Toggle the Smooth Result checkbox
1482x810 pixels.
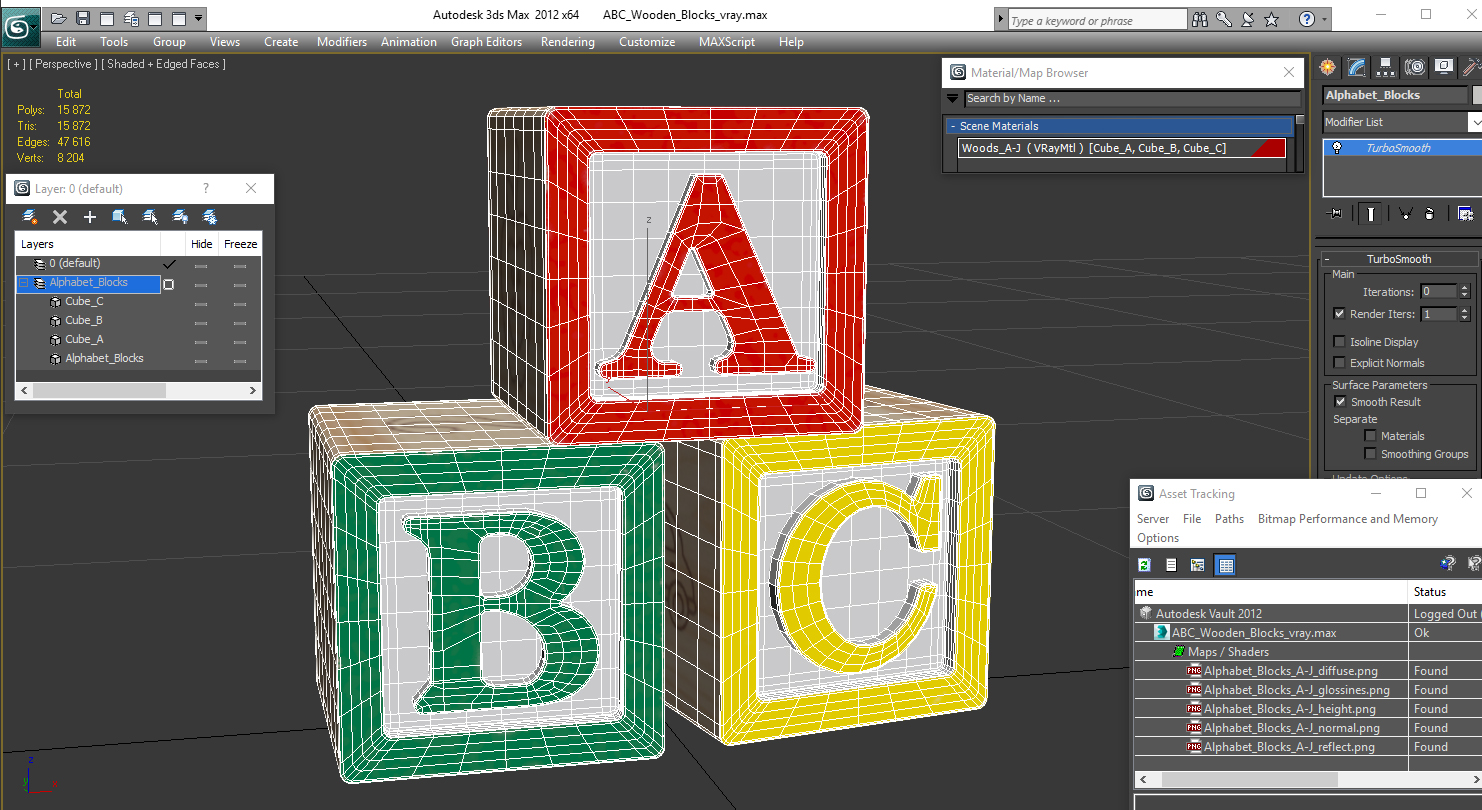coord(1340,402)
